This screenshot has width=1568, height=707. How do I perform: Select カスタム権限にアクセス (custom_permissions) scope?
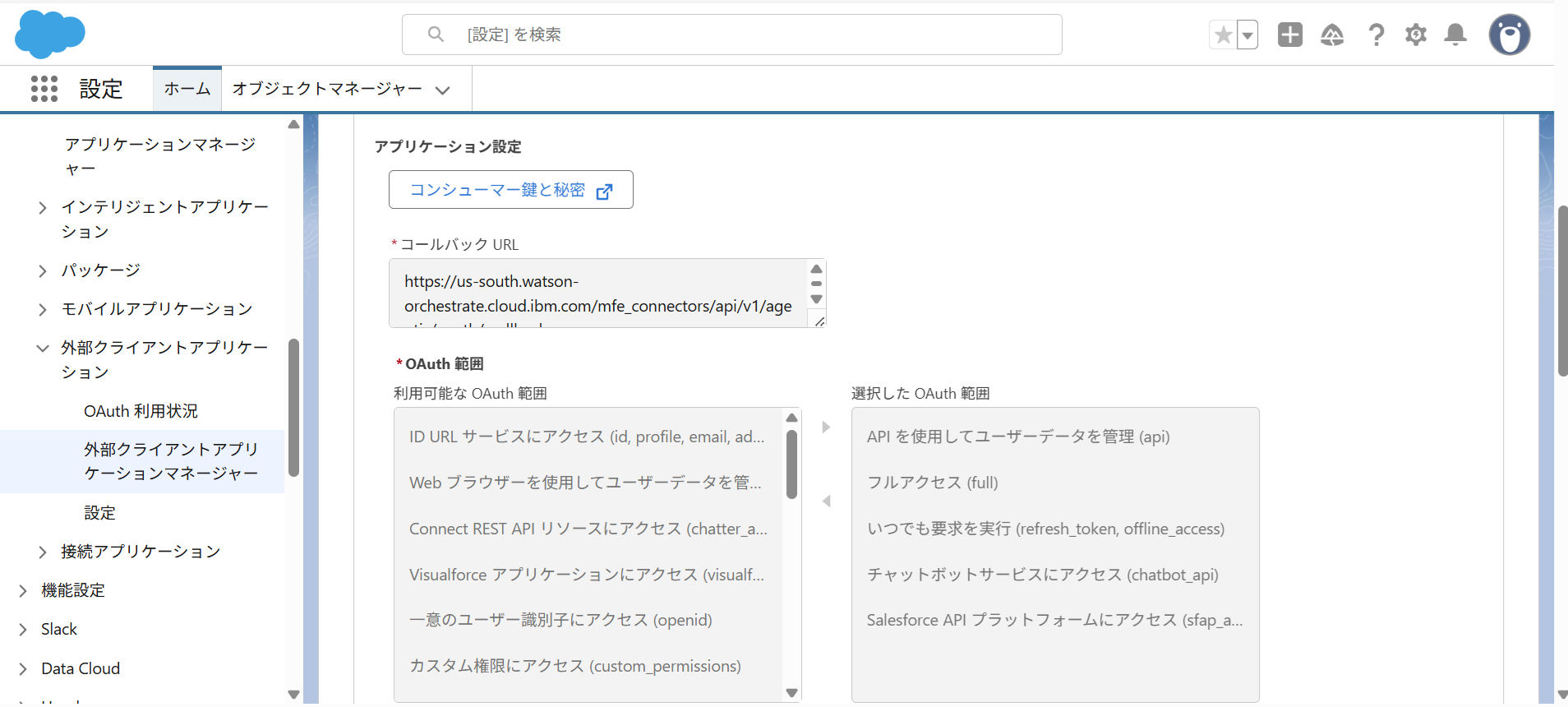[587, 666]
